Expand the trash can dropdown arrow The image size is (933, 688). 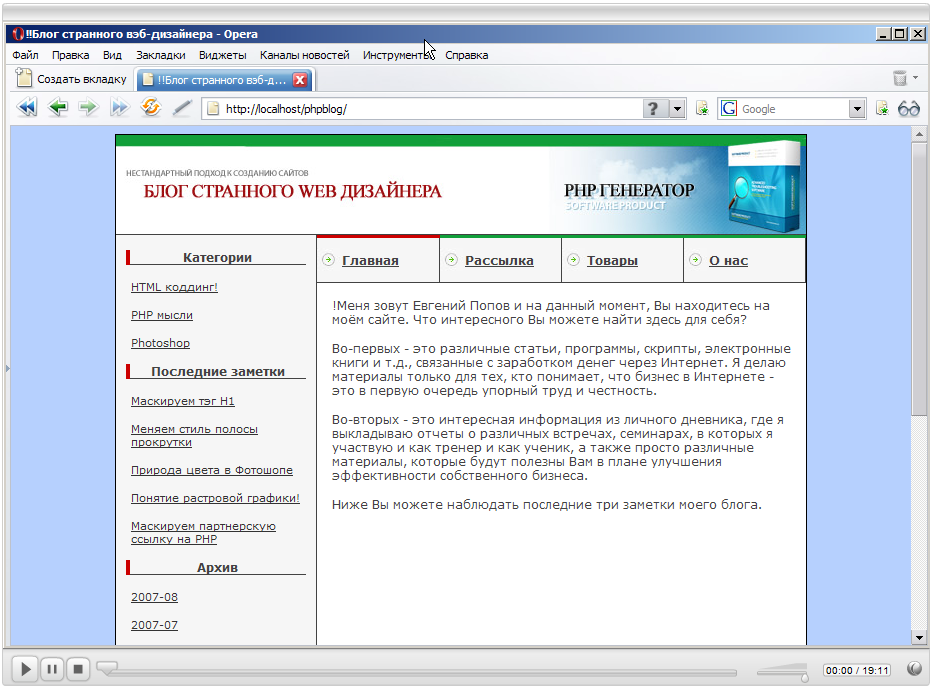pos(916,77)
